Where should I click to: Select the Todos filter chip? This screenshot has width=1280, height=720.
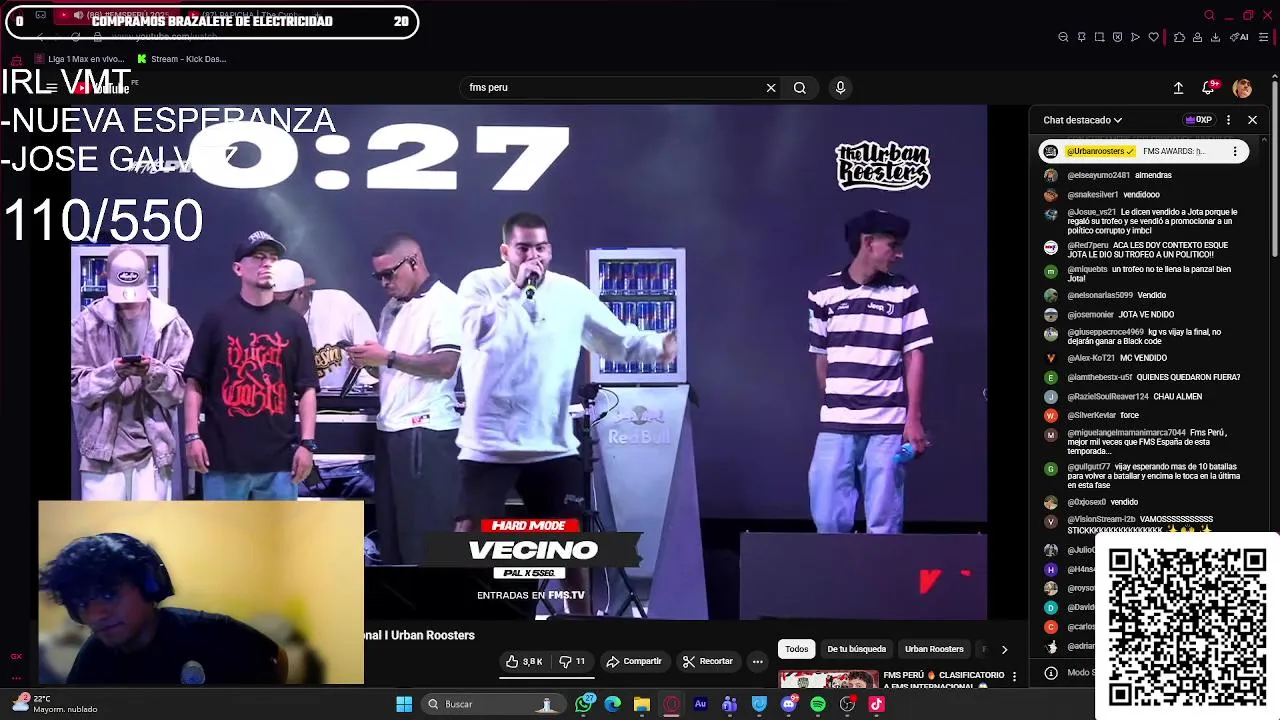click(x=797, y=649)
